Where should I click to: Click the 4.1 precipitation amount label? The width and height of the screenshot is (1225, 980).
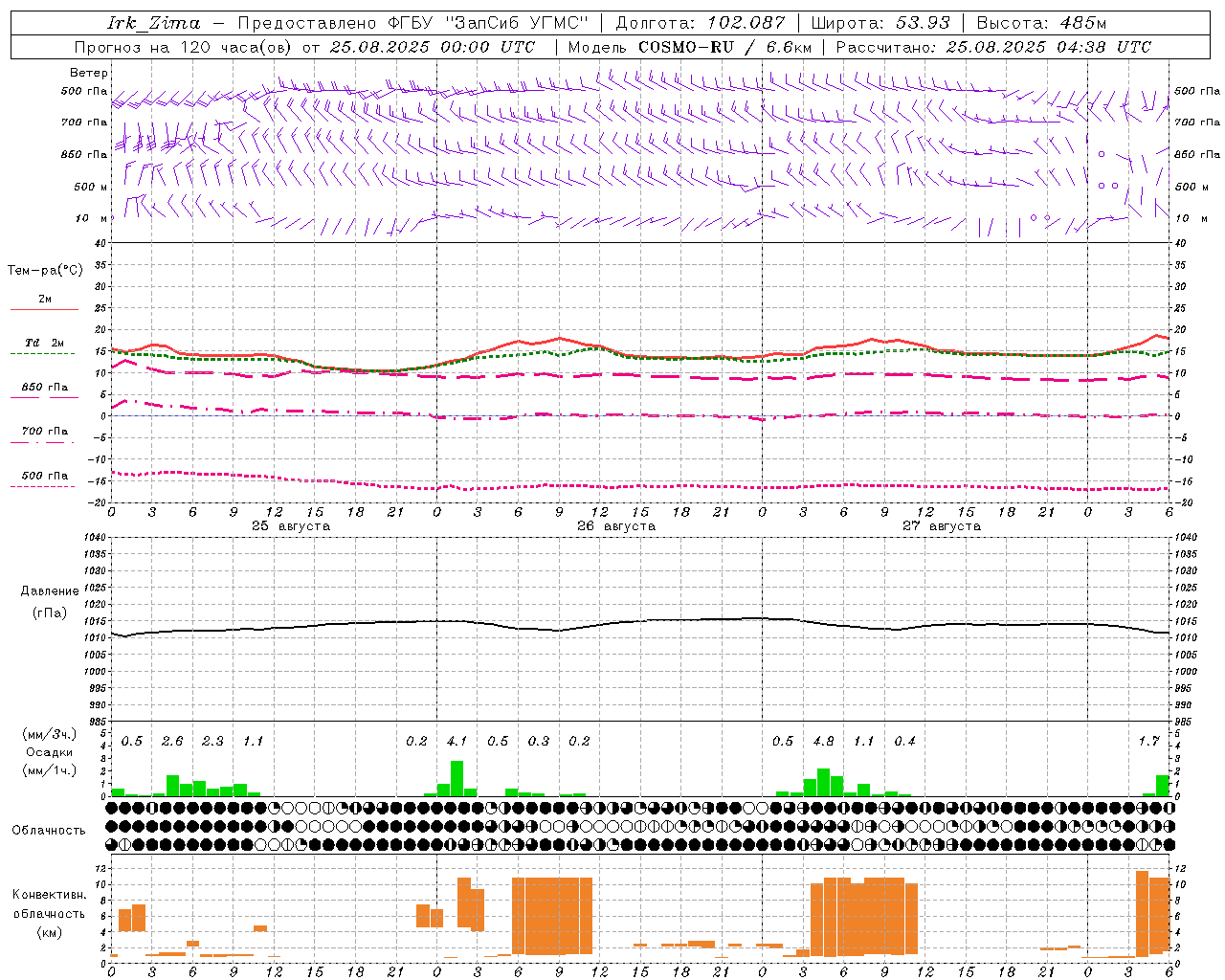457,741
